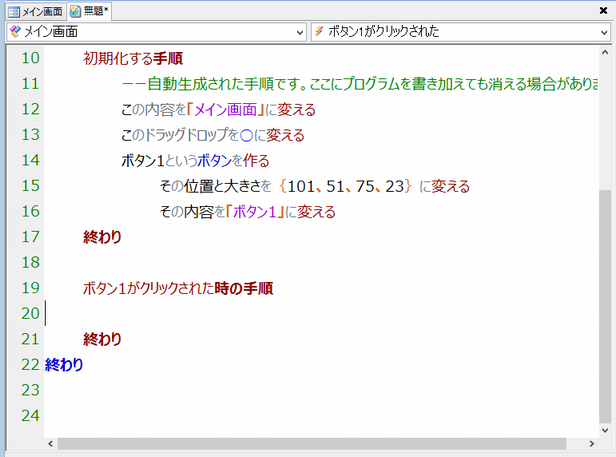
Task: Click the 「メイン画面」 string on line 12
Action: click(x=219, y=109)
